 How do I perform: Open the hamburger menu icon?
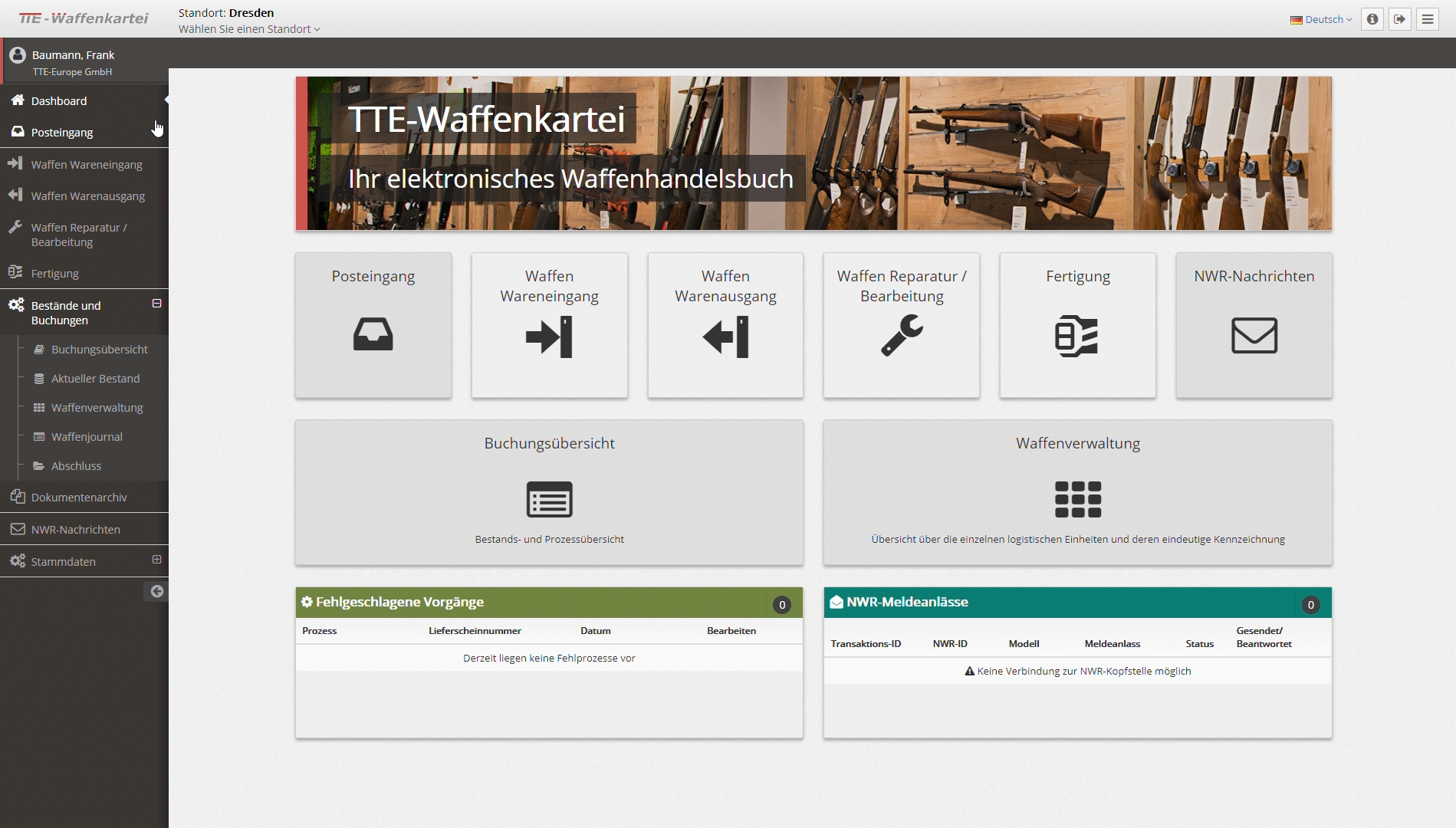(x=1428, y=19)
